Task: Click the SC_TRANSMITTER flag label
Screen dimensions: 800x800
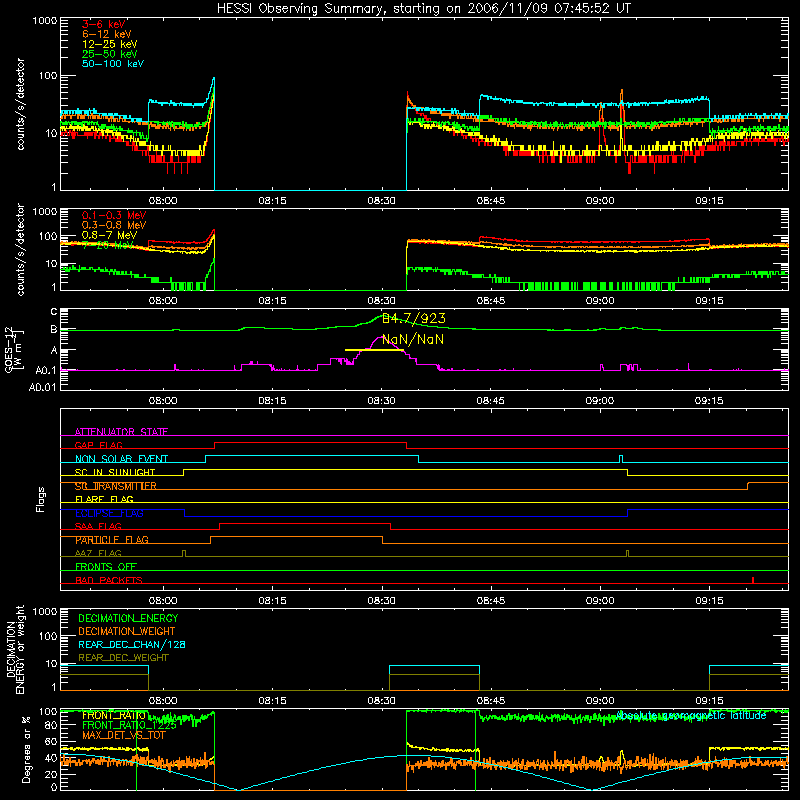Action: coord(115,486)
